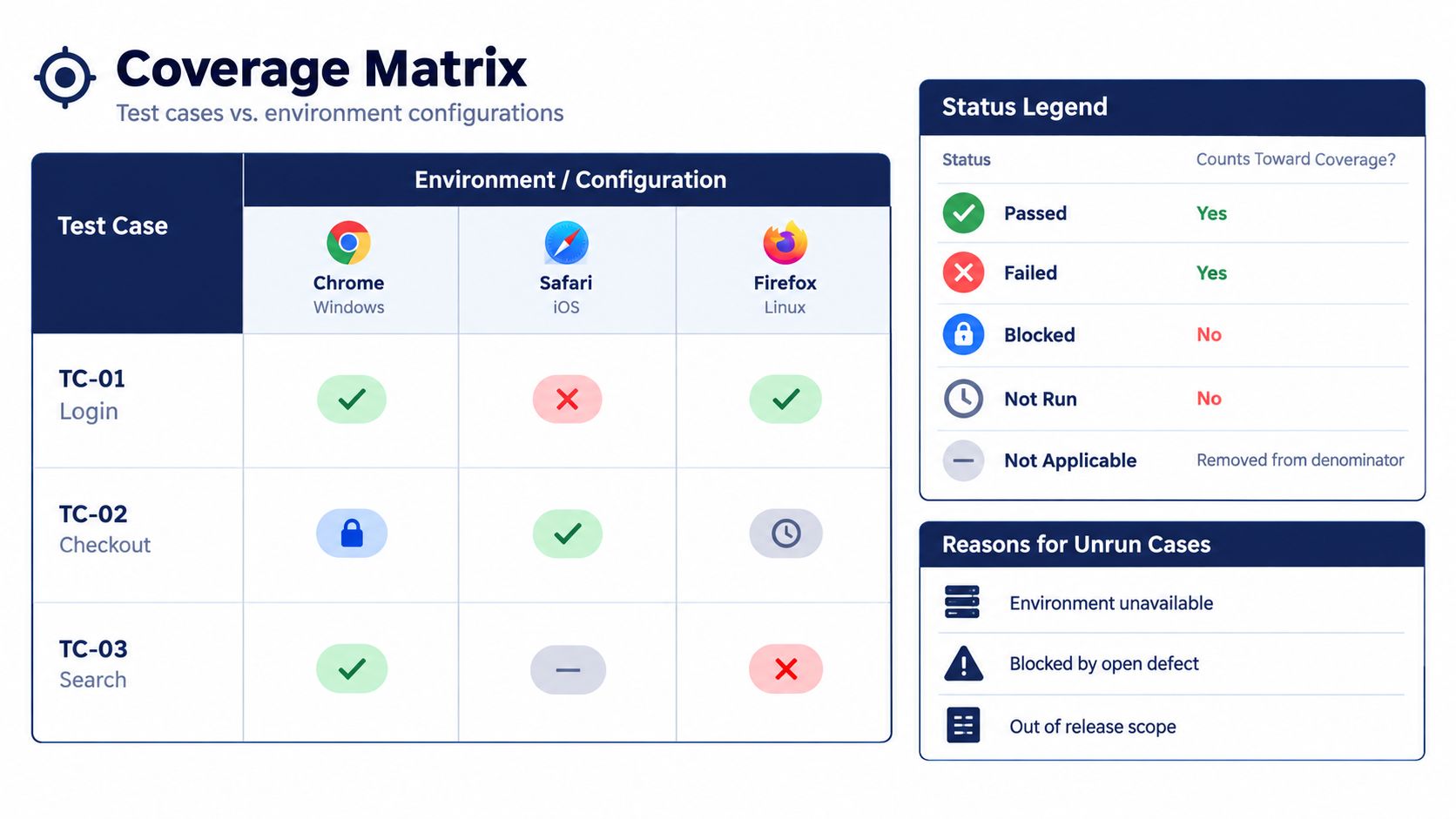The image size is (1456, 819).
Task: Select the TC-01 Chrome passed status
Action: (x=351, y=399)
